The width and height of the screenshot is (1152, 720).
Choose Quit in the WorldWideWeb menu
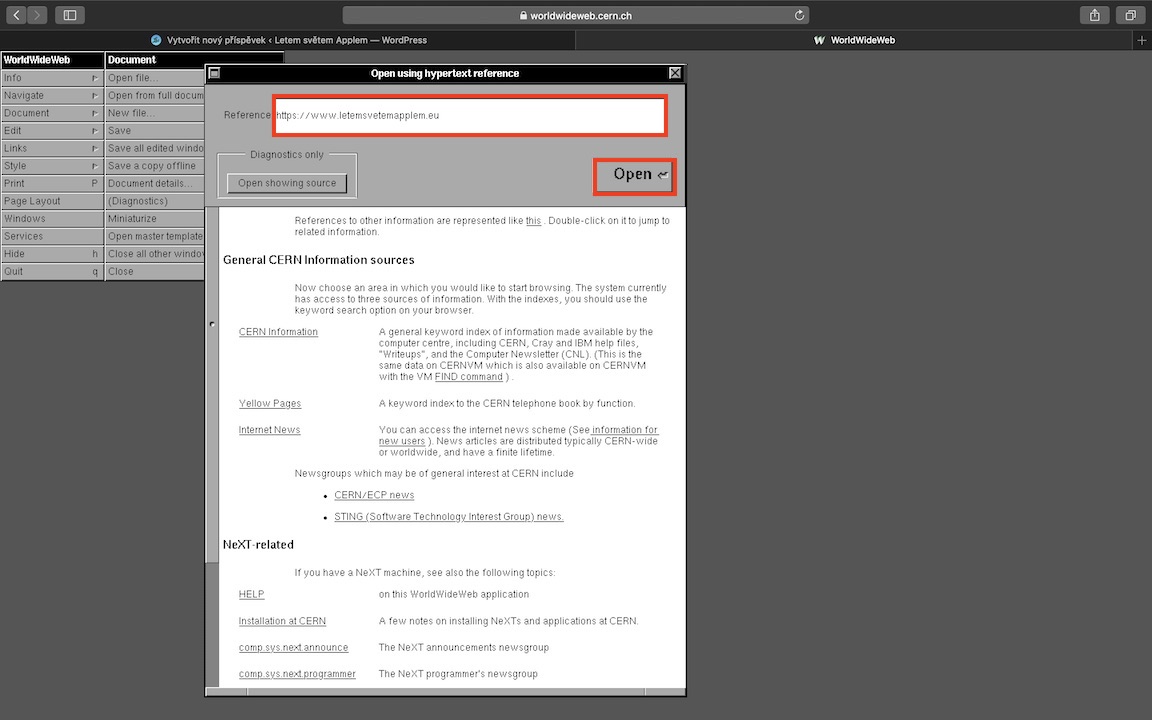pos(51,272)
